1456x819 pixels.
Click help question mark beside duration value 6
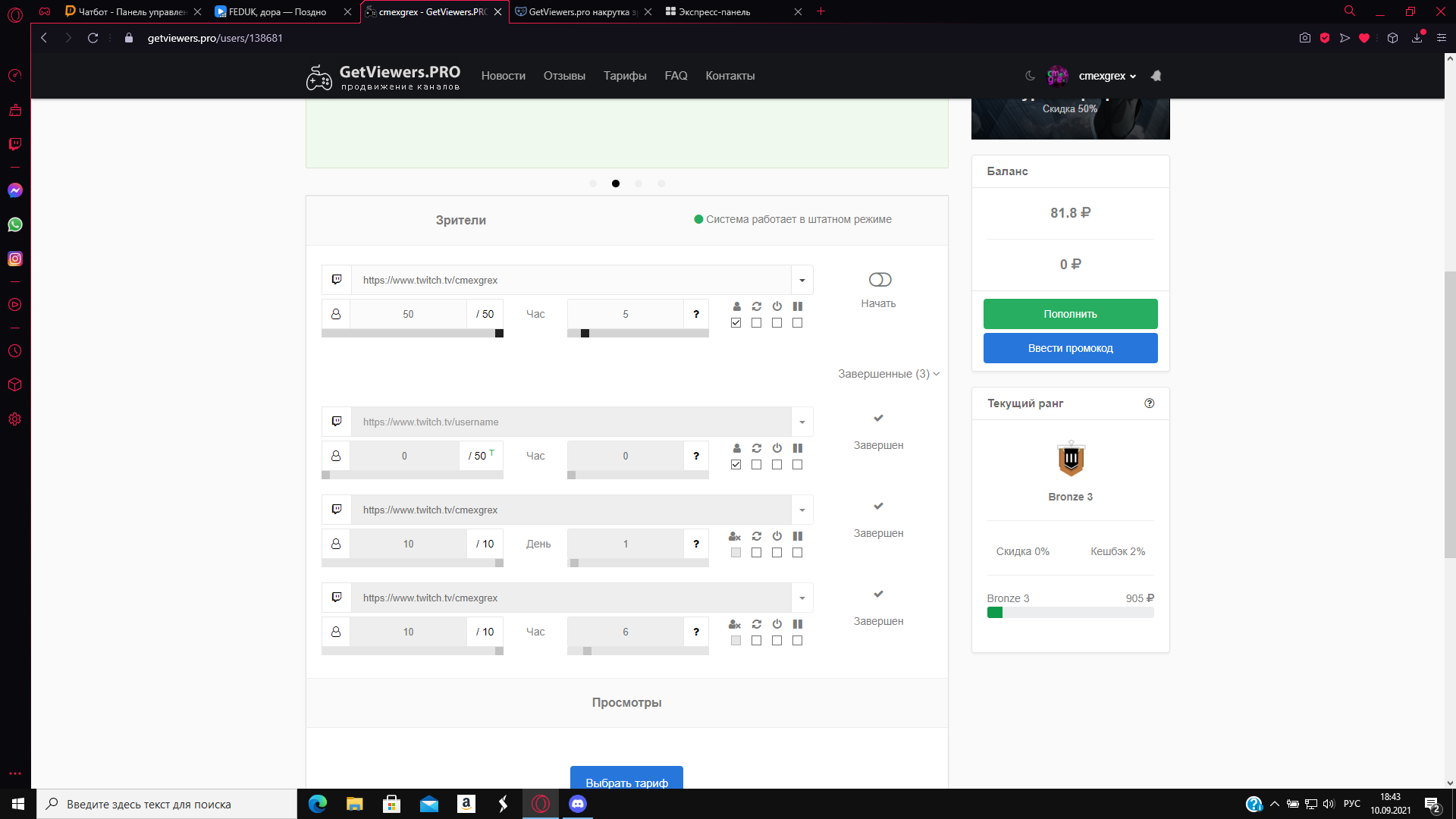696,632
